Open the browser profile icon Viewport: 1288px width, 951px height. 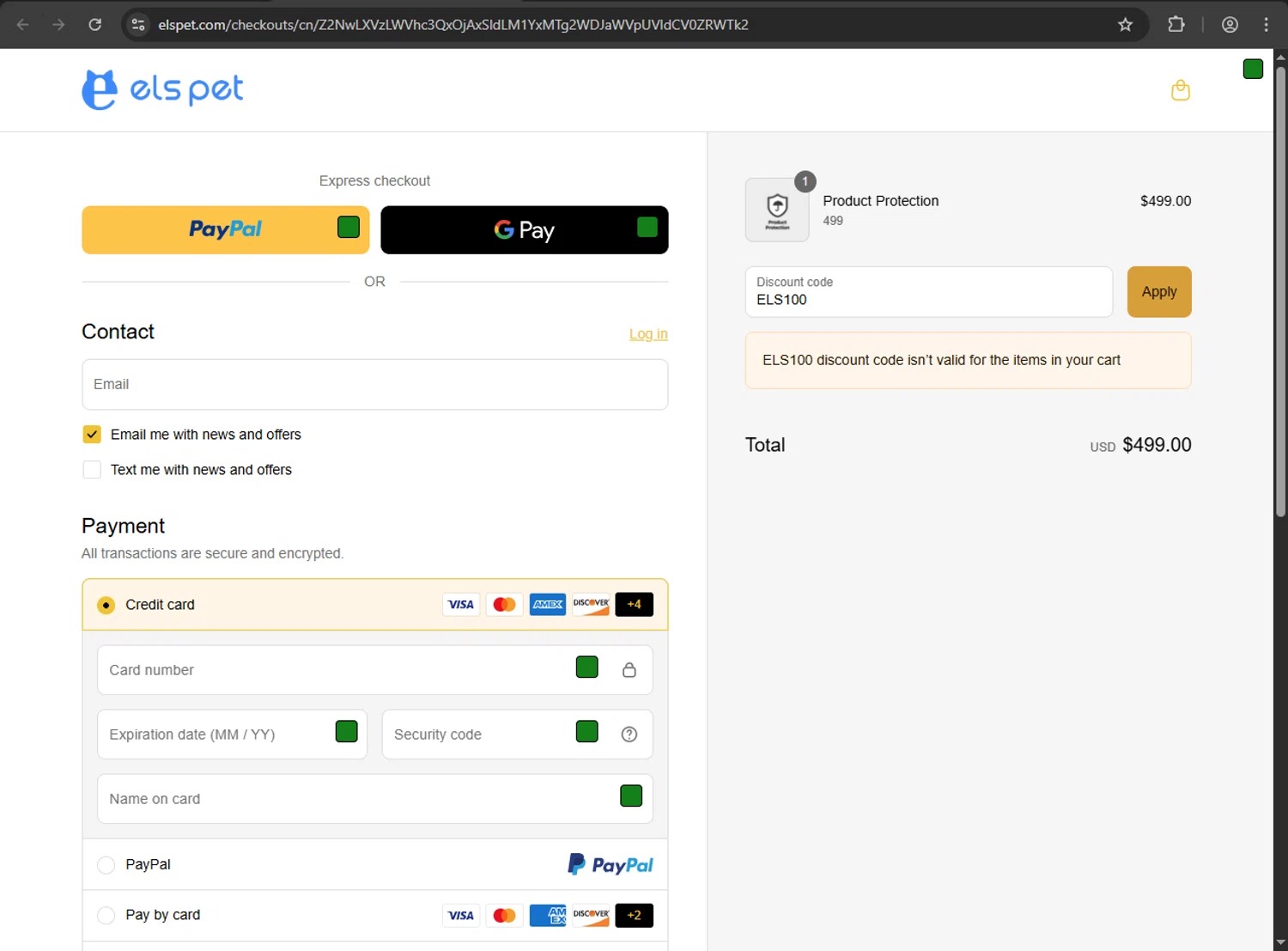(x=1230, y=24)
